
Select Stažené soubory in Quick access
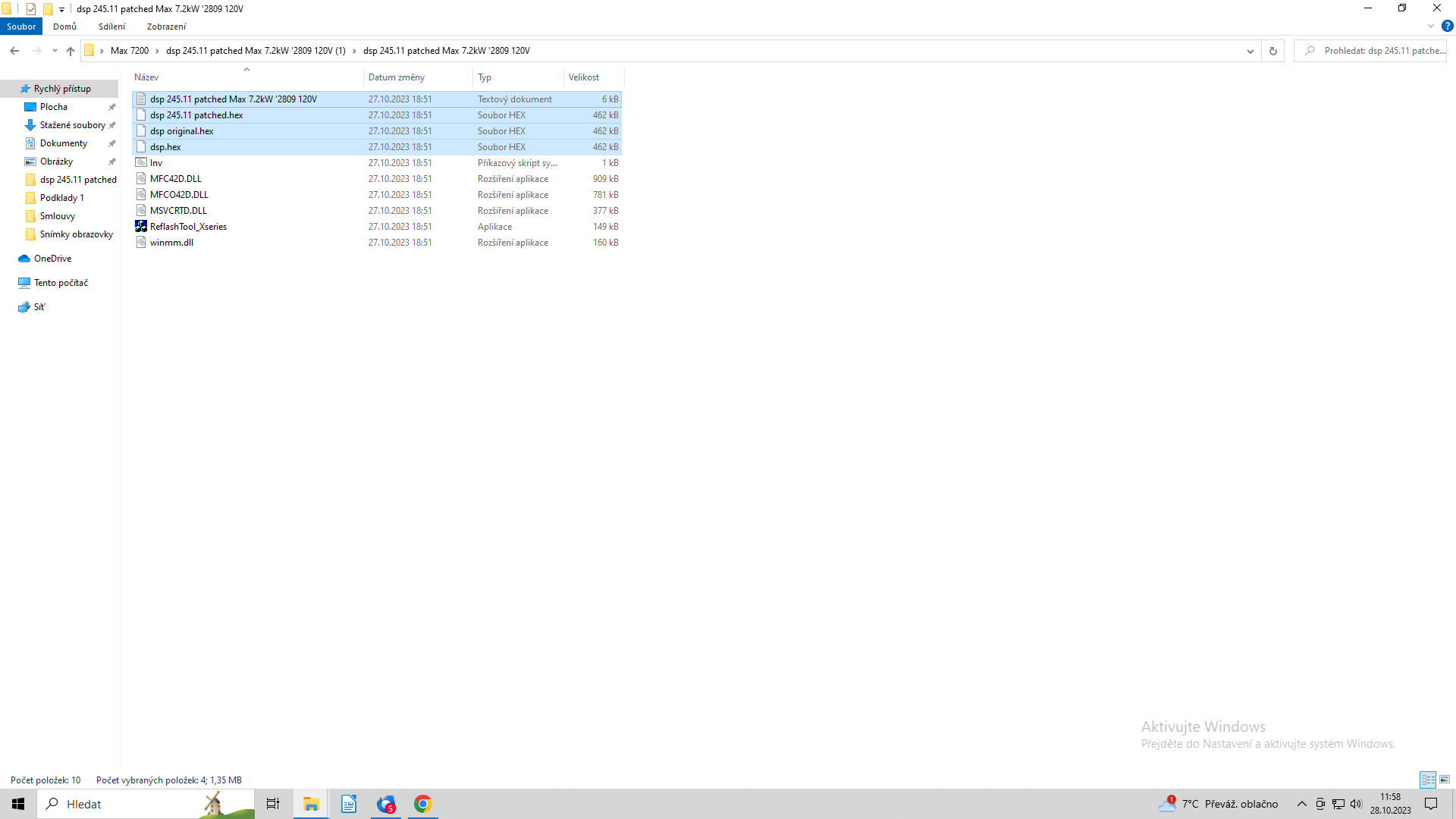click(72, 125)
